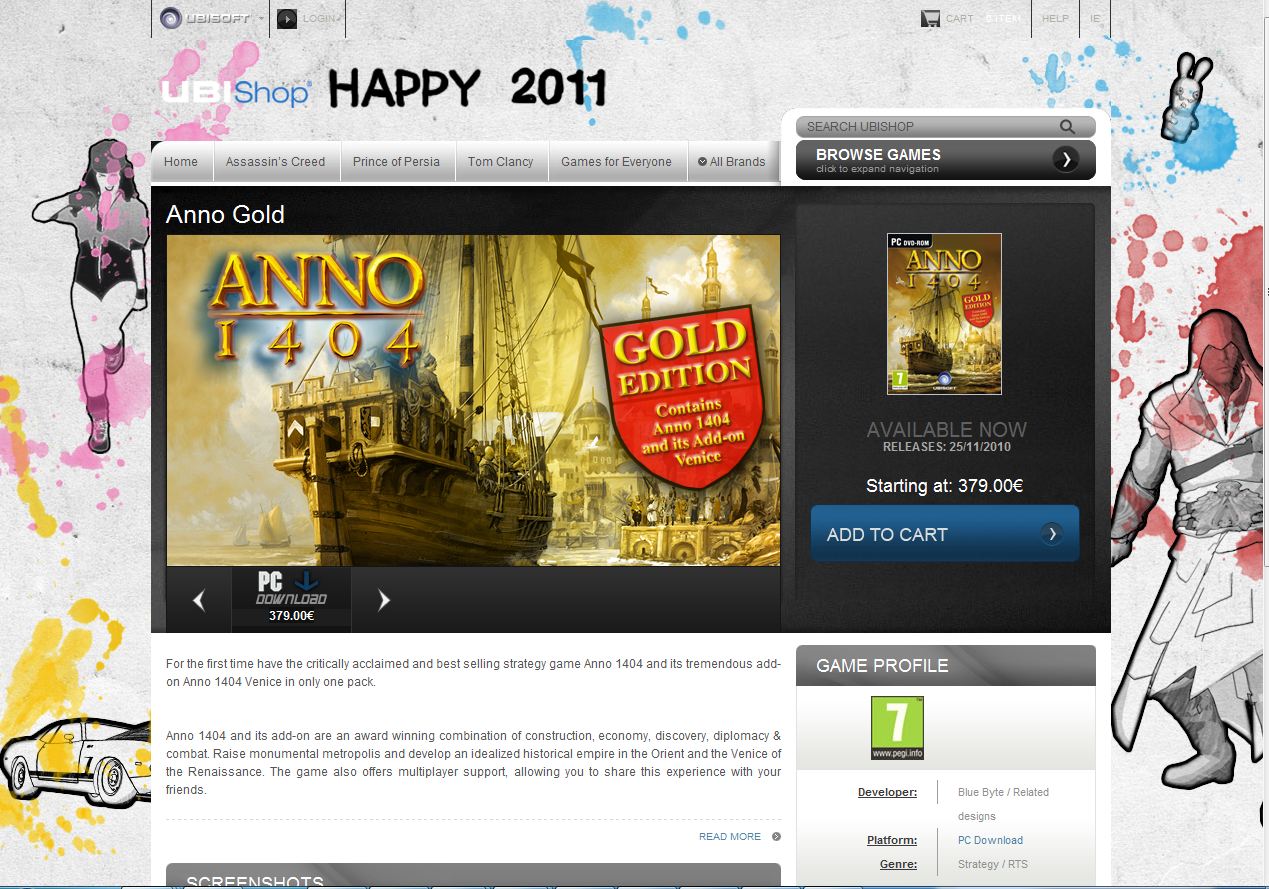The width and height of the screenshot is (1269, 889).
Task: Show previous carousel item with left arrow
Action: tap(198, 600)
